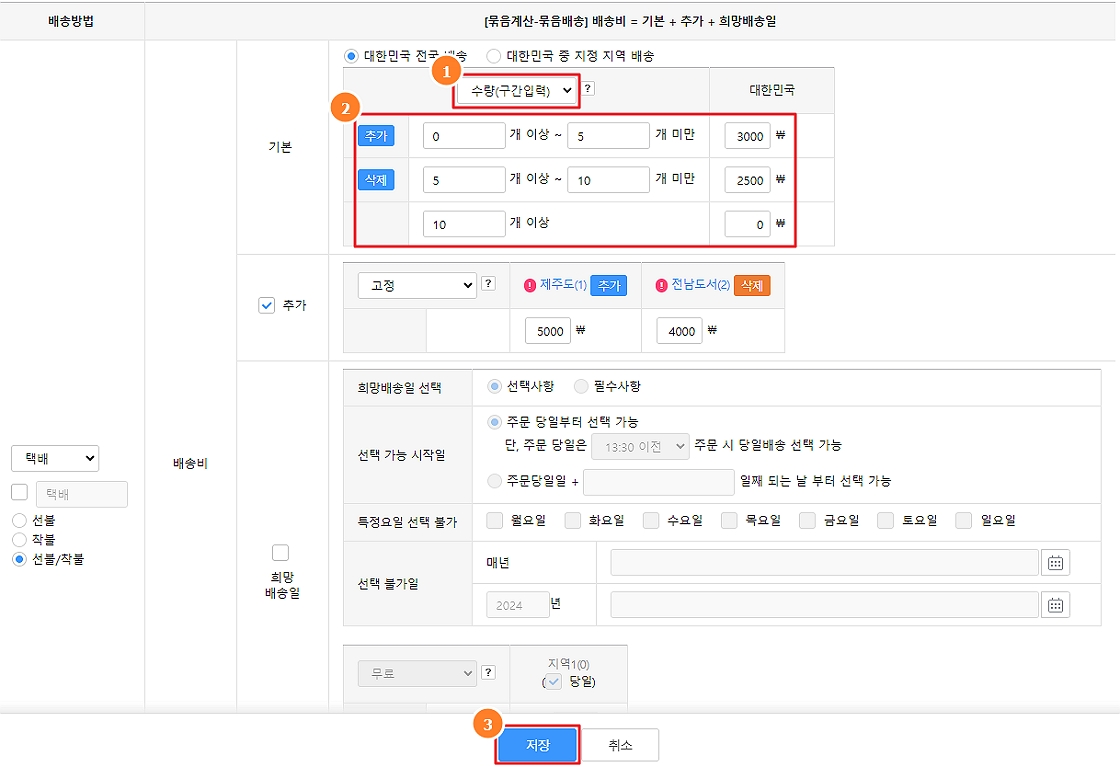The height and width of the screenshot is (767, 1120).
Task: Click the orange 삭제 button for 전남도서
Action: pyautogui.click(x=752, y=286)
